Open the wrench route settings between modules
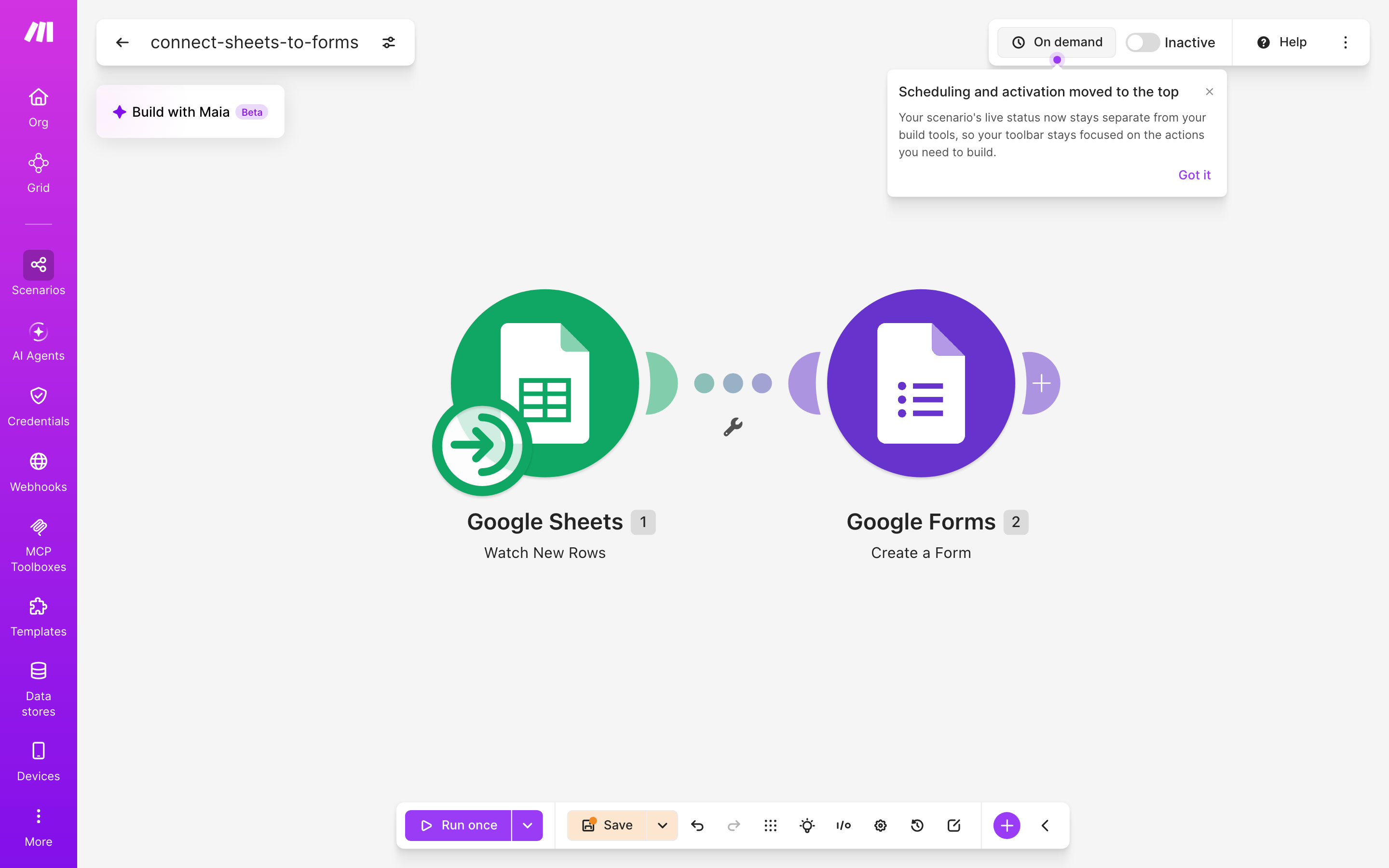The height and width of the screenshot is (868, 1389). 733,427
